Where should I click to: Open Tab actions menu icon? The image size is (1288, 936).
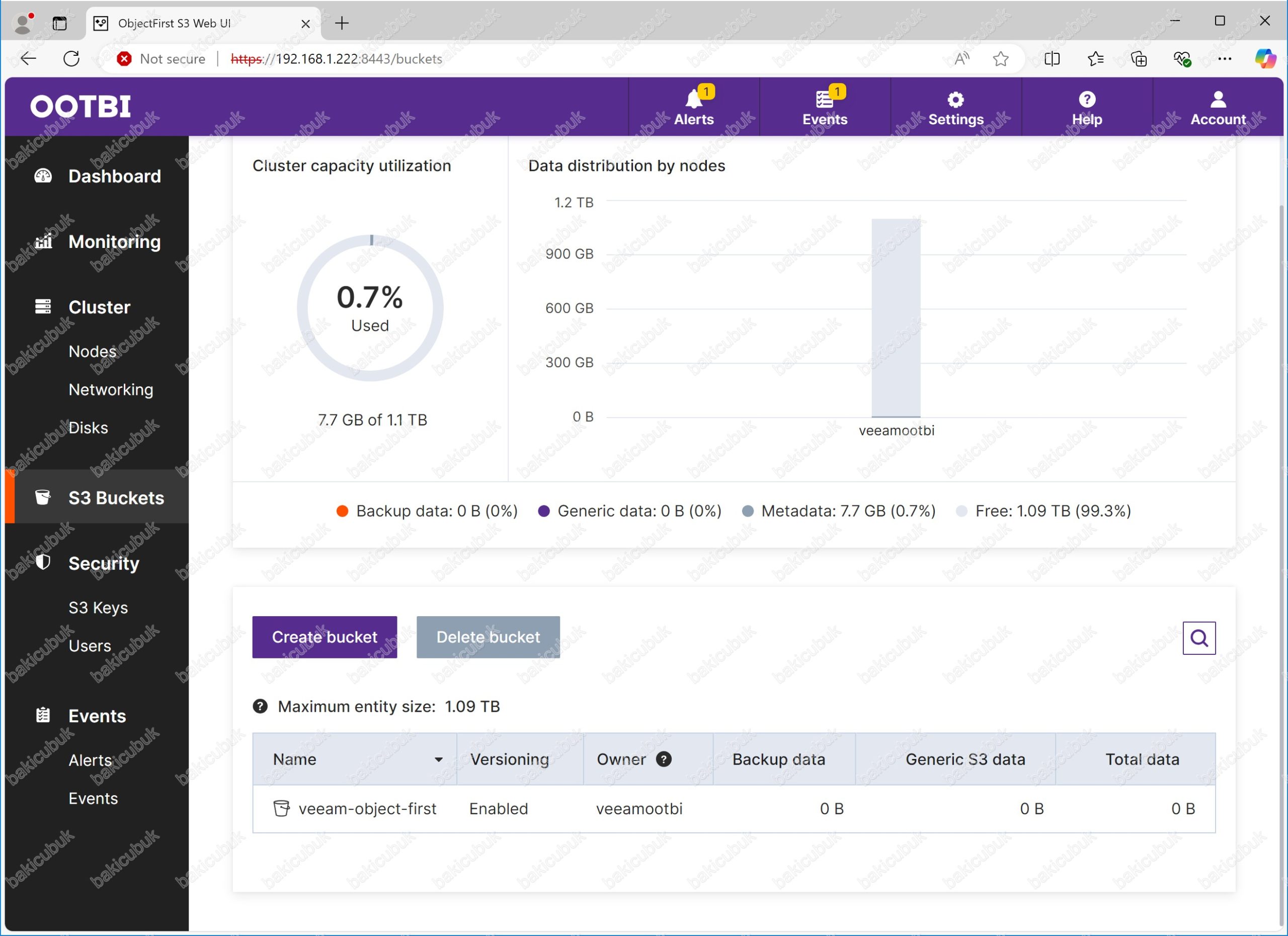(60, 23)
